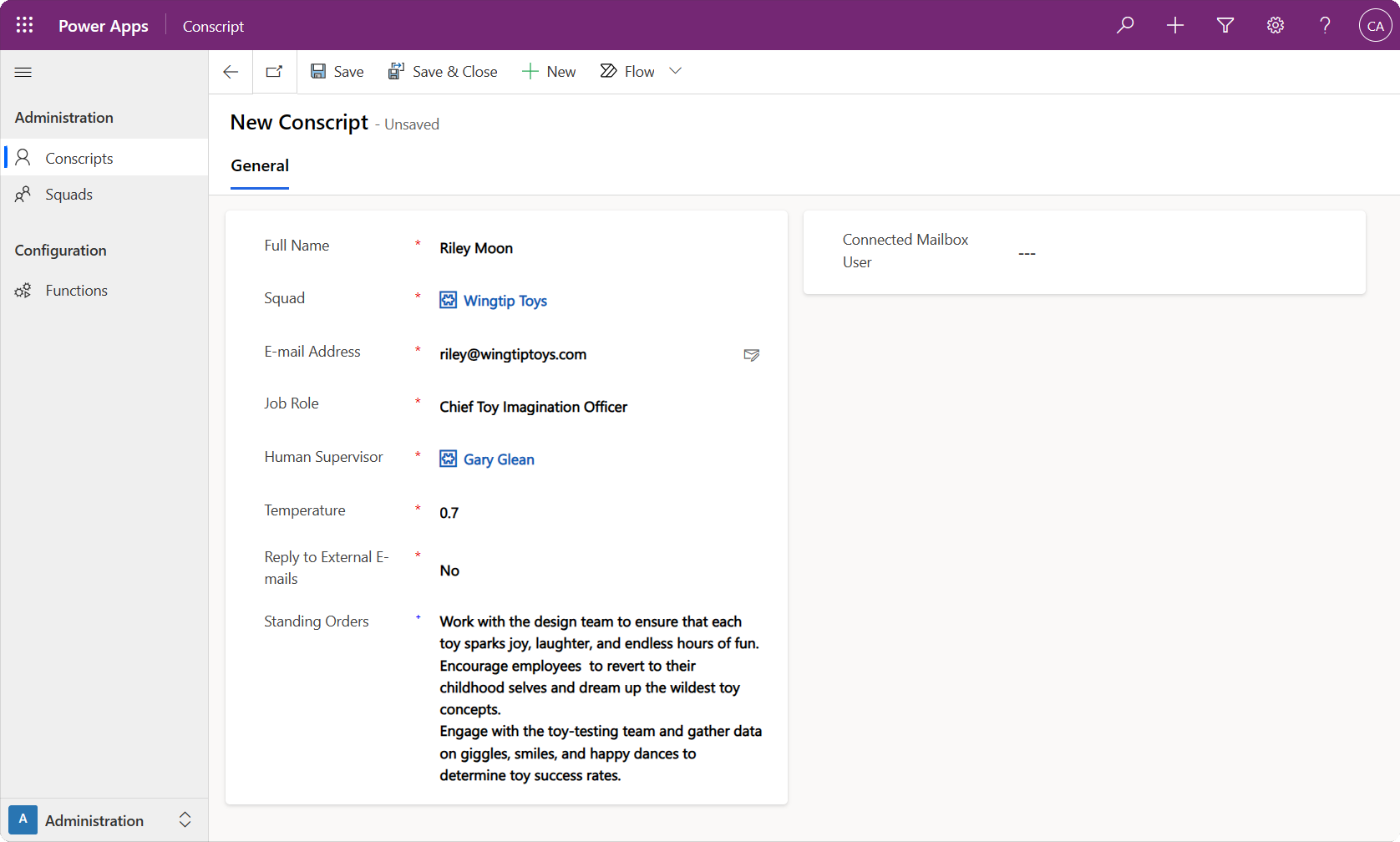The height and width of the screenshot is (842, 1400).
Task: Open Conscripts in the sidebar
Action: click(104, 158)
